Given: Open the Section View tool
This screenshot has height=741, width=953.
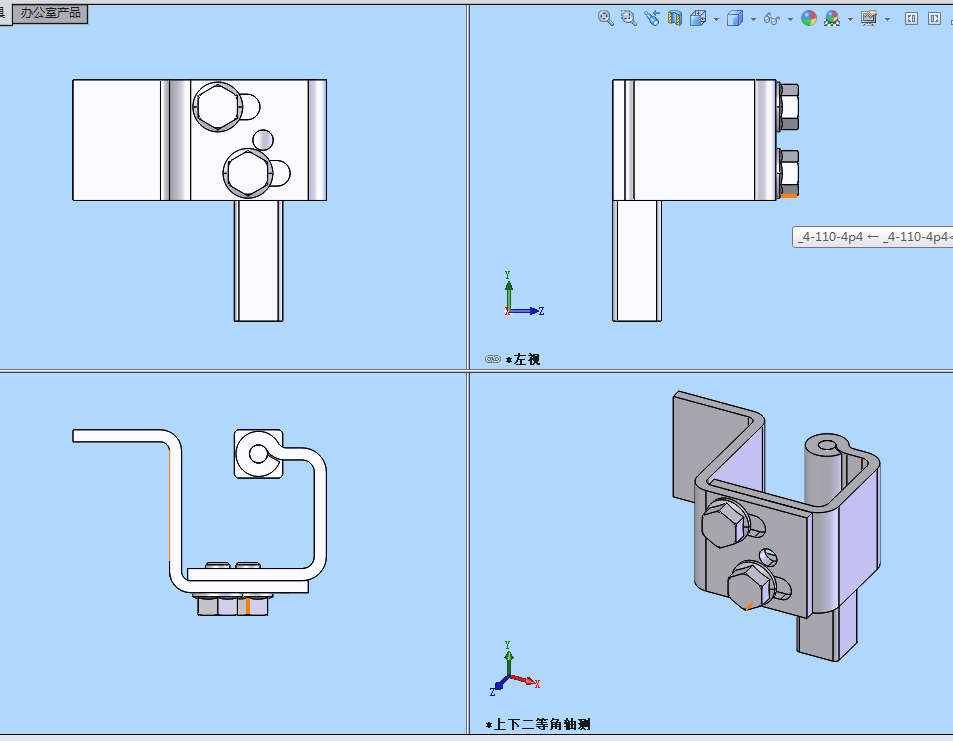Looking at the screenshot, I should pos(675,18).
